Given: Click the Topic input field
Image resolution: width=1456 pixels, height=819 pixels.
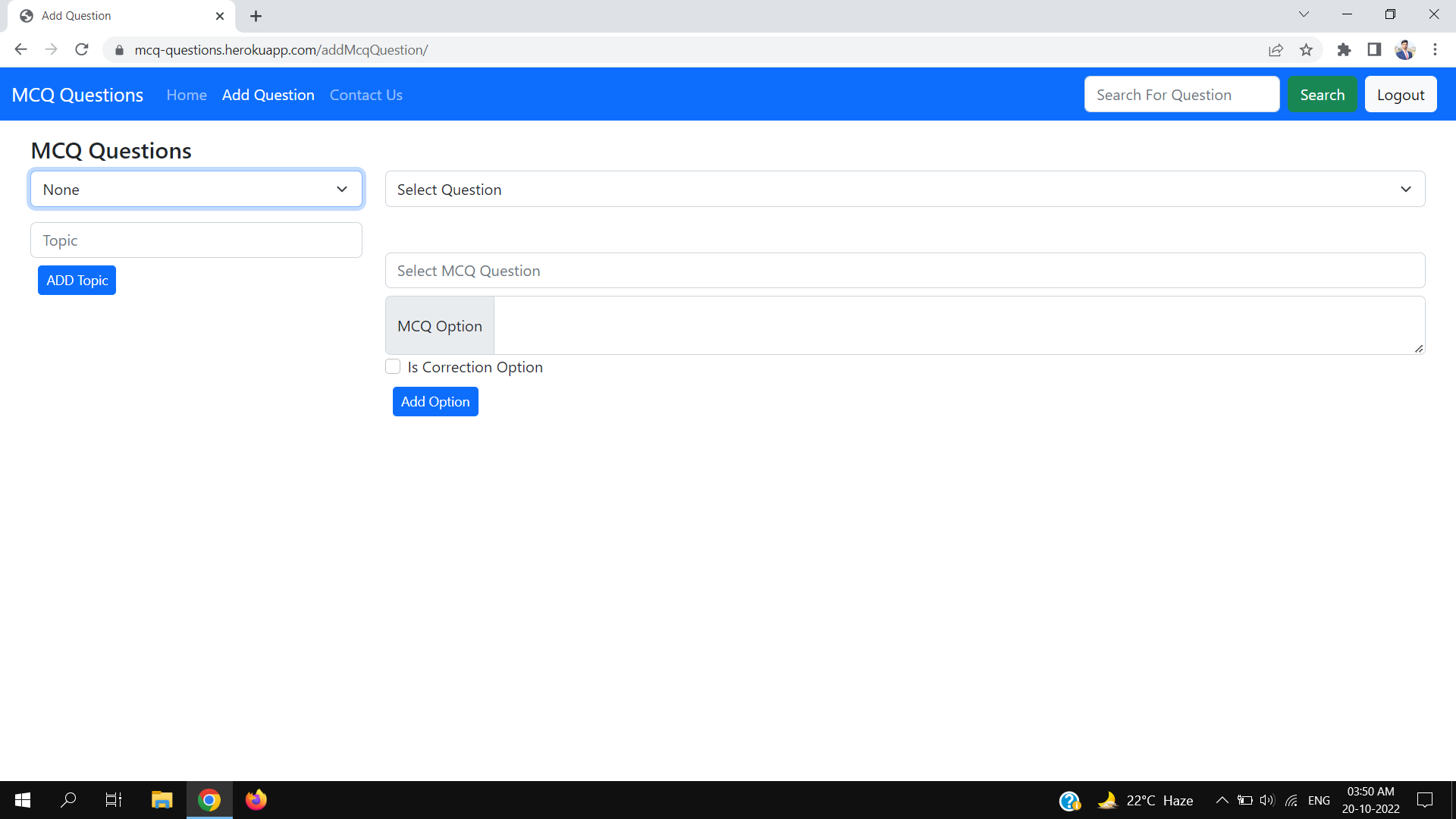Looking at the screenshot, I should coord(196,240).
